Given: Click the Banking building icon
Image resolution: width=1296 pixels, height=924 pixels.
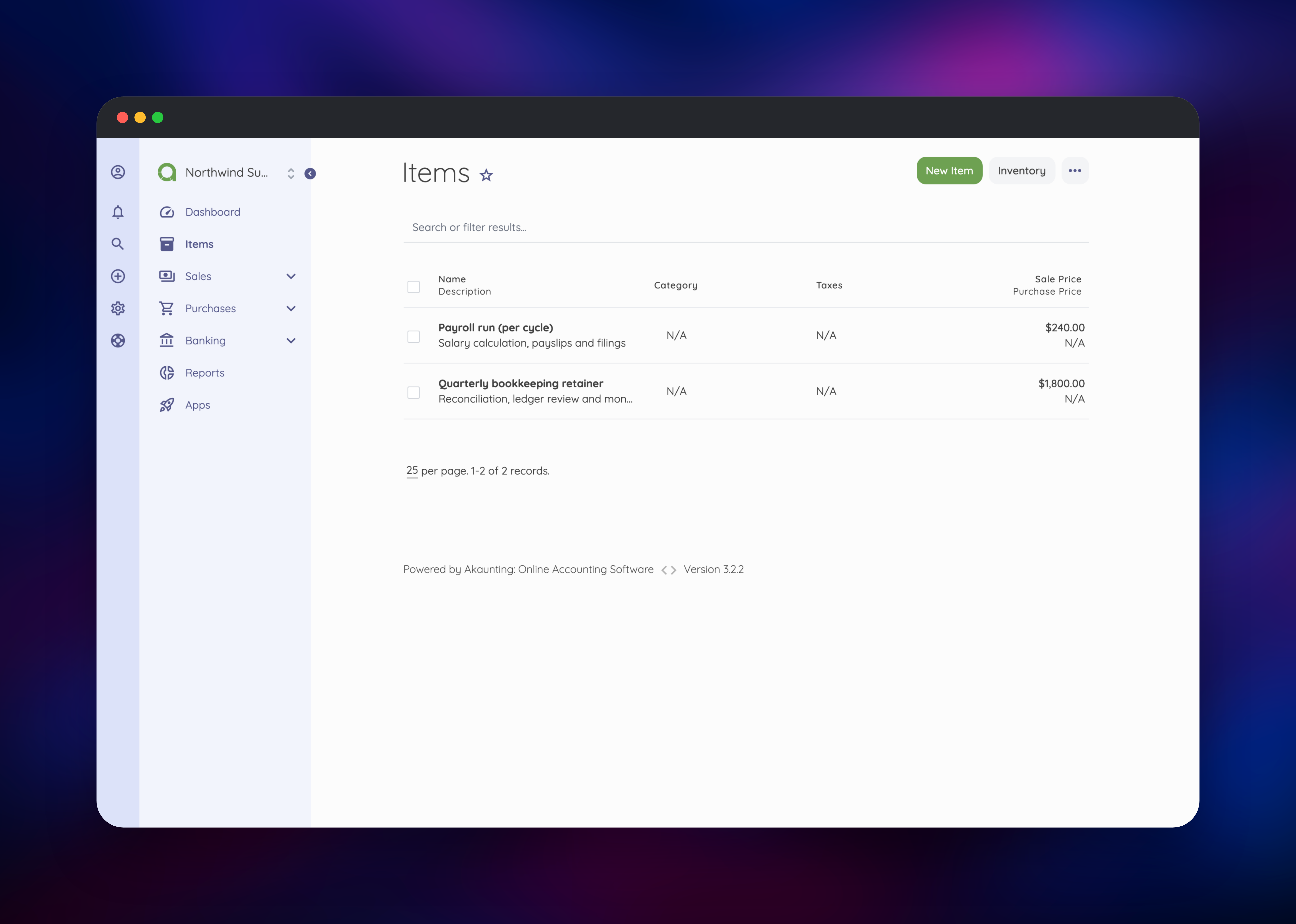Looking at the screenshot, I should click(x=167, y=340).
